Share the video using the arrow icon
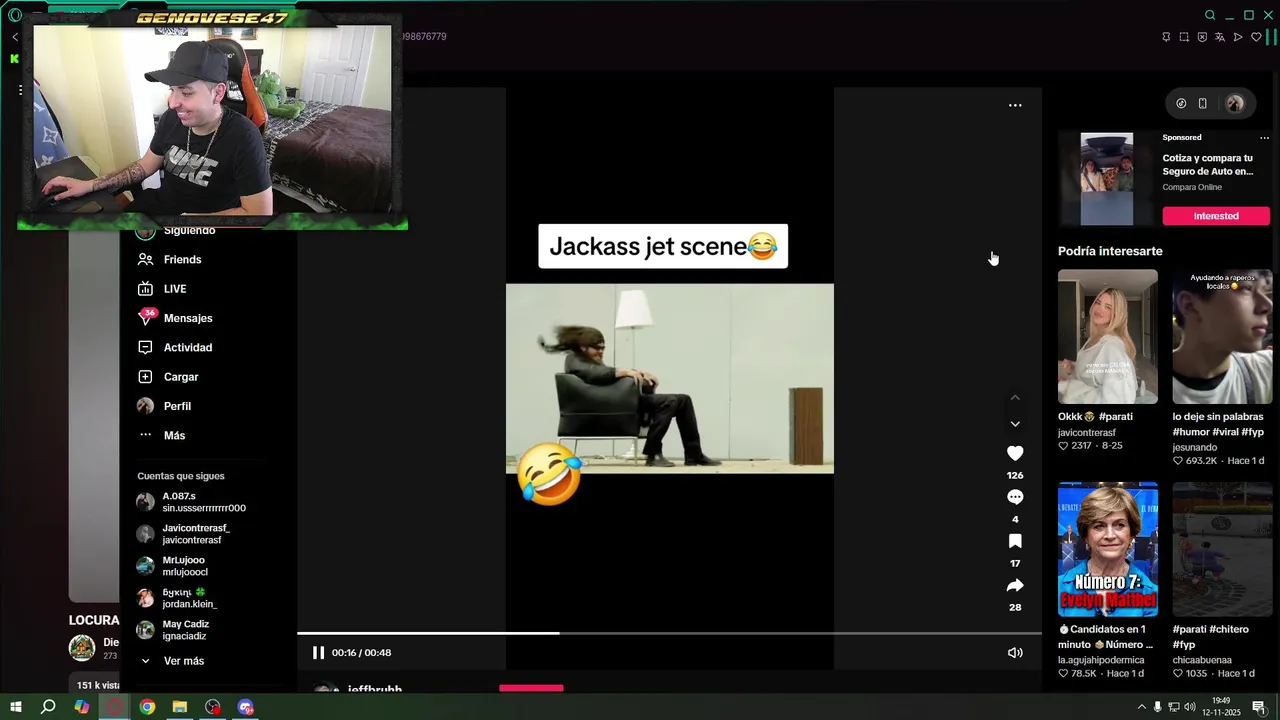The width and height of the screenshot is (1280, 720). [x=1015, y=585]
